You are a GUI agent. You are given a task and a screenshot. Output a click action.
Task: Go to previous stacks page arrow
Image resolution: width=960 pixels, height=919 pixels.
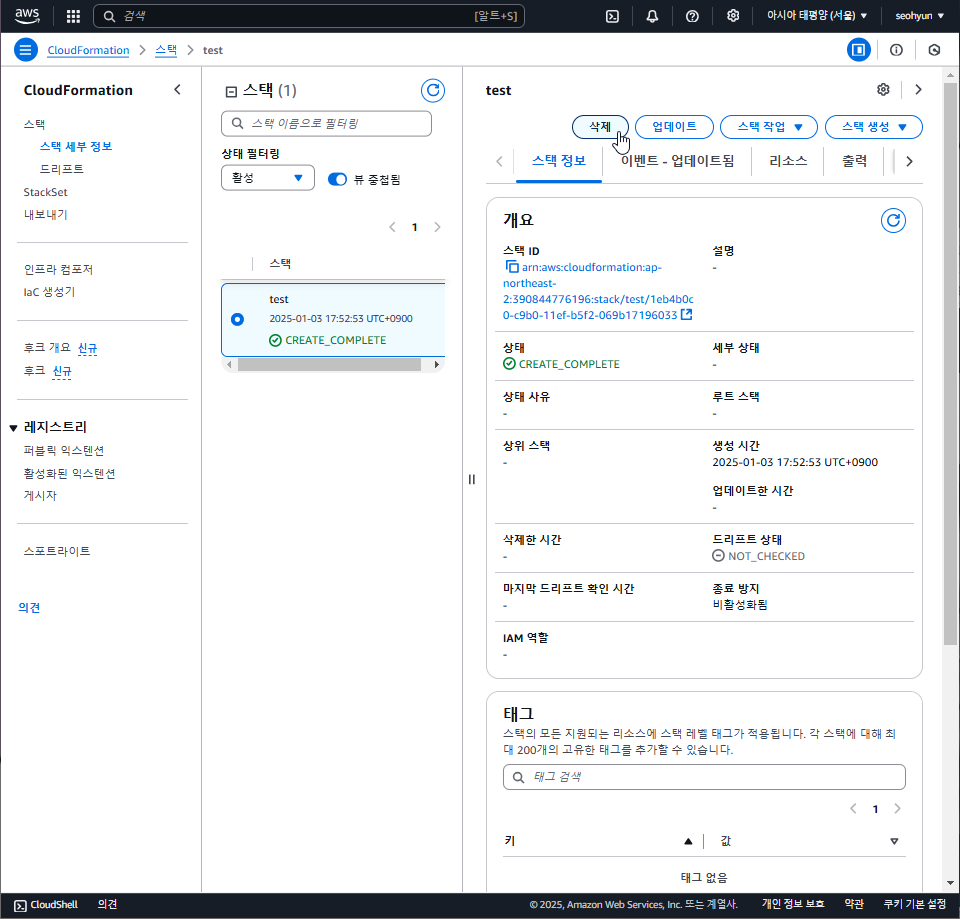click(392, 227)
